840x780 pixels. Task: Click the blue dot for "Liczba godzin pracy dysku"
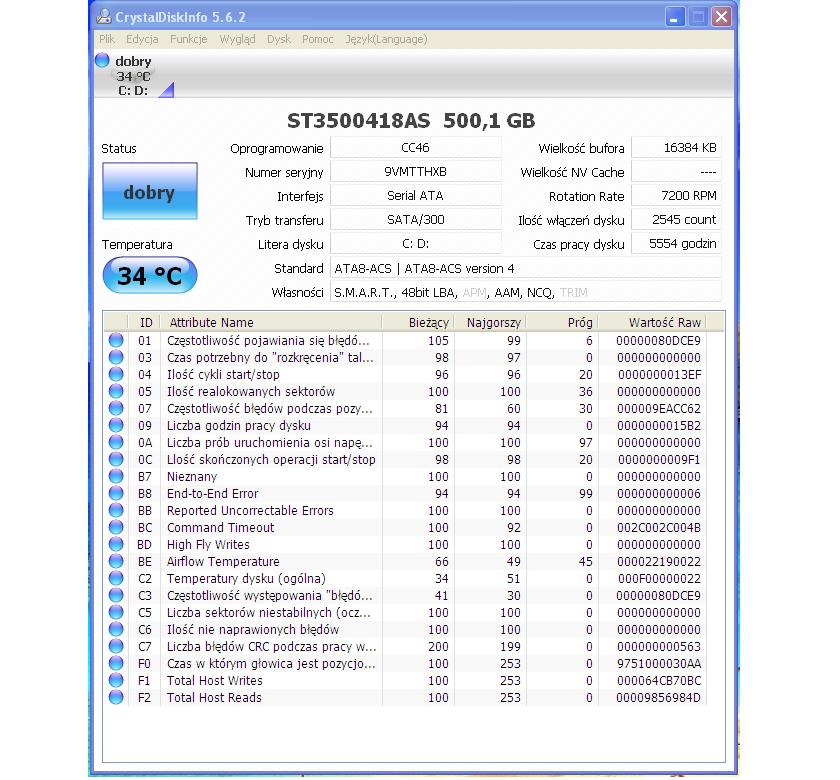[116, 426]
